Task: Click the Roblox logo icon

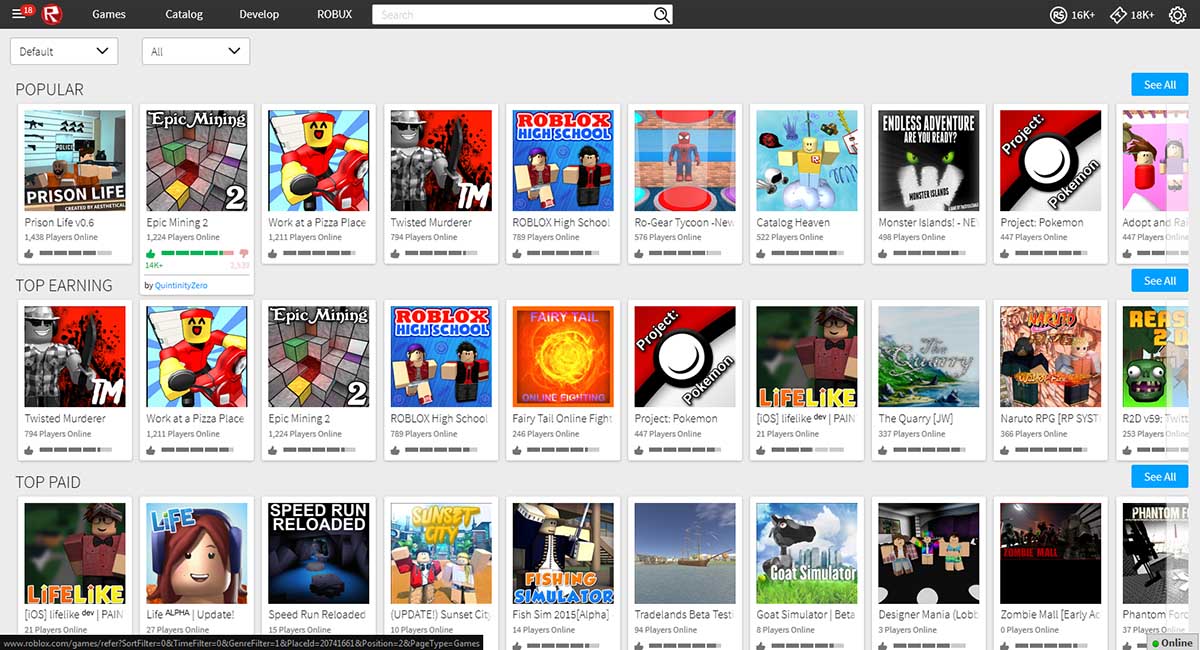Action: (52, 14)
